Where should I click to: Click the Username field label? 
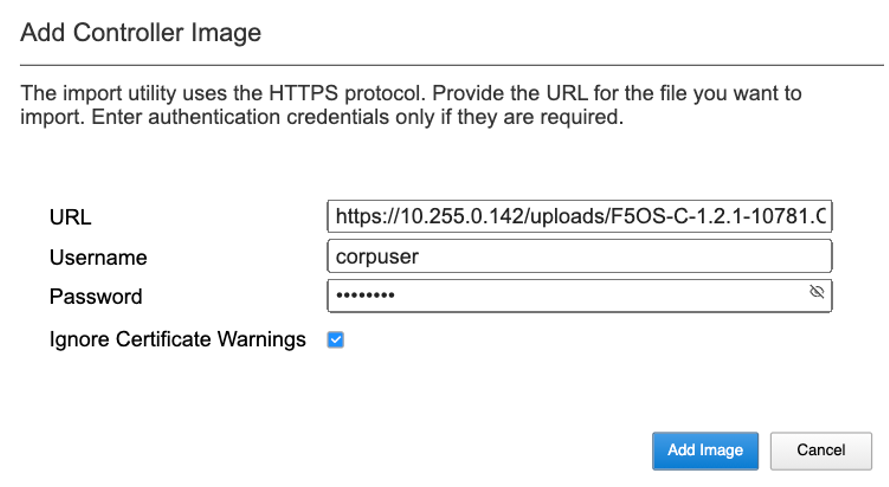coord(98,257)
